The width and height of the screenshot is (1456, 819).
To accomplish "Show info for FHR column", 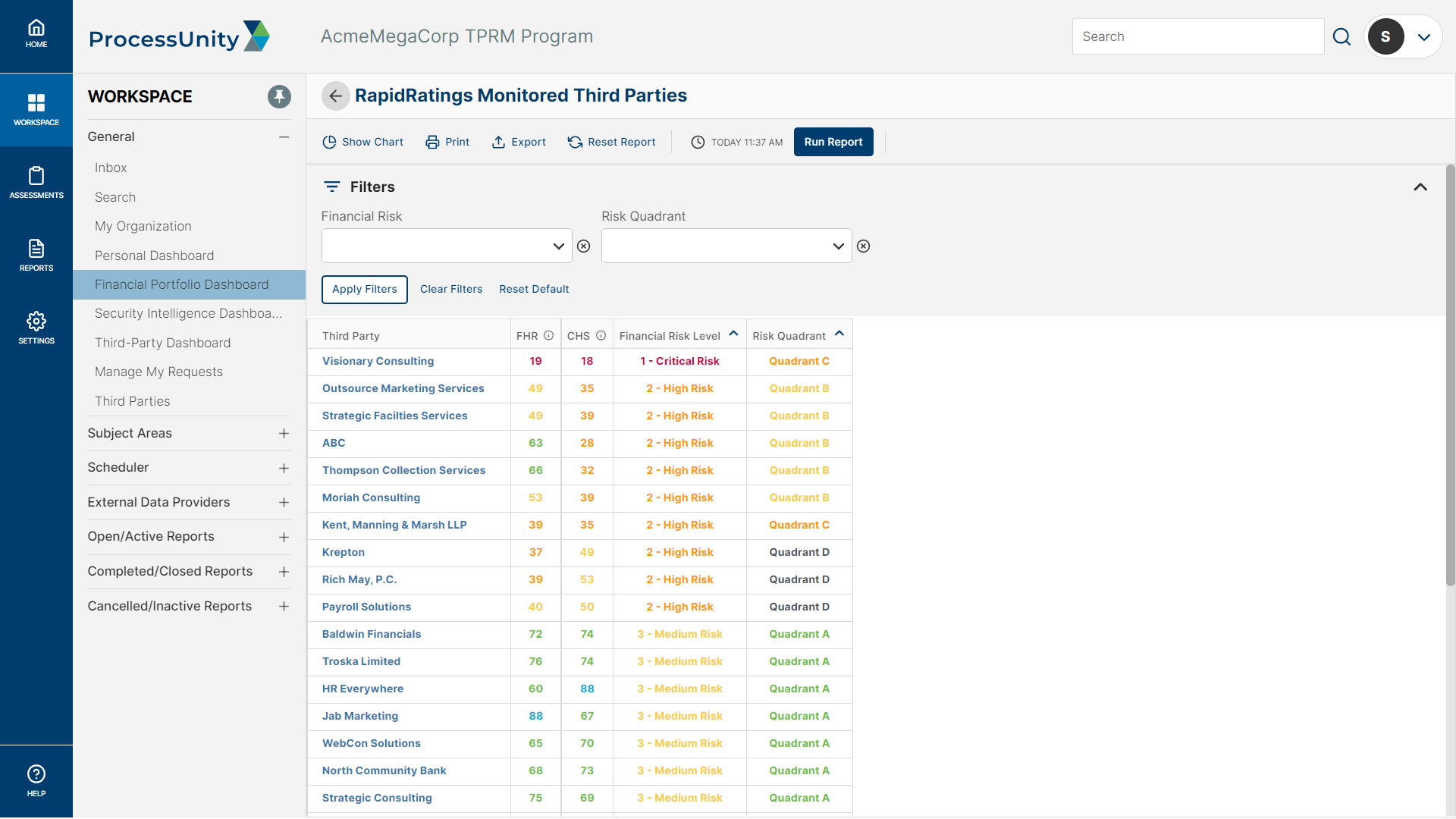I will pyautogui.click(x=548, y=335).
